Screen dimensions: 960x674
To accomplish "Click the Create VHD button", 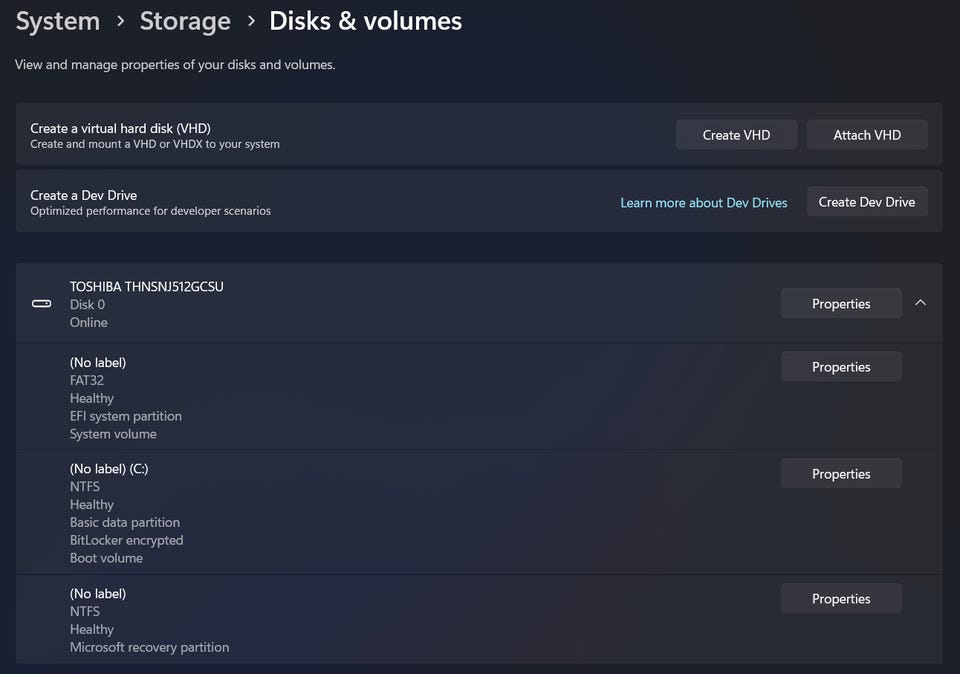I will pyautogui.click(x=736, y=135).
